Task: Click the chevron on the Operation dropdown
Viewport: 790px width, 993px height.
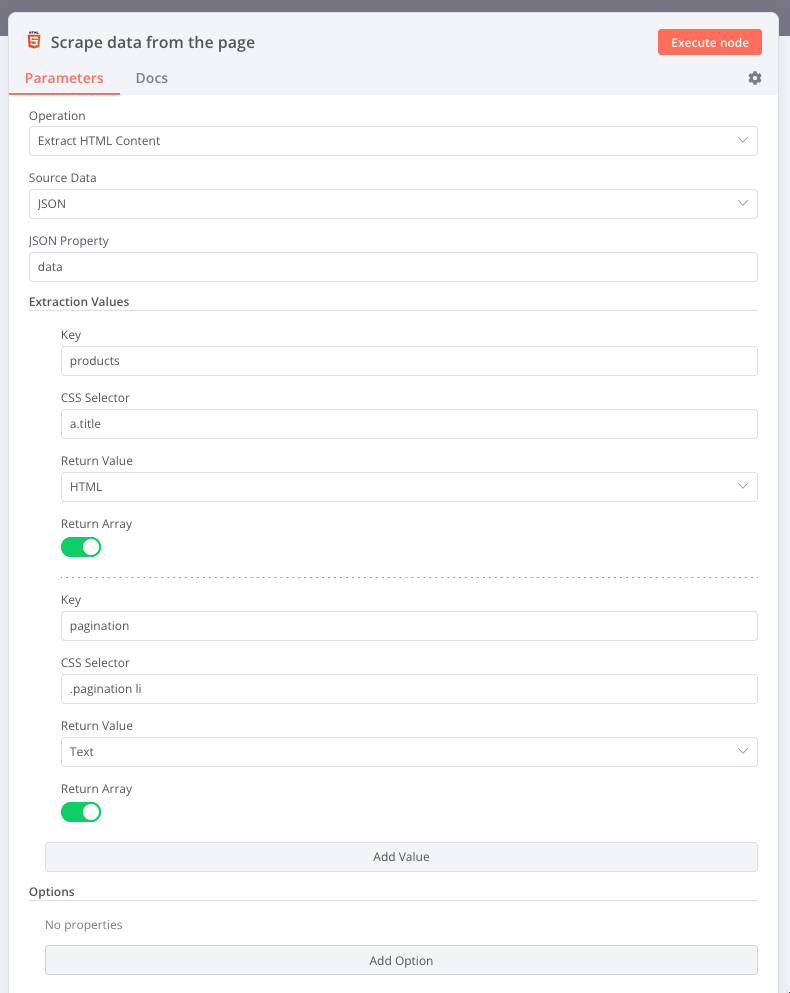Action: click(743, 140)
